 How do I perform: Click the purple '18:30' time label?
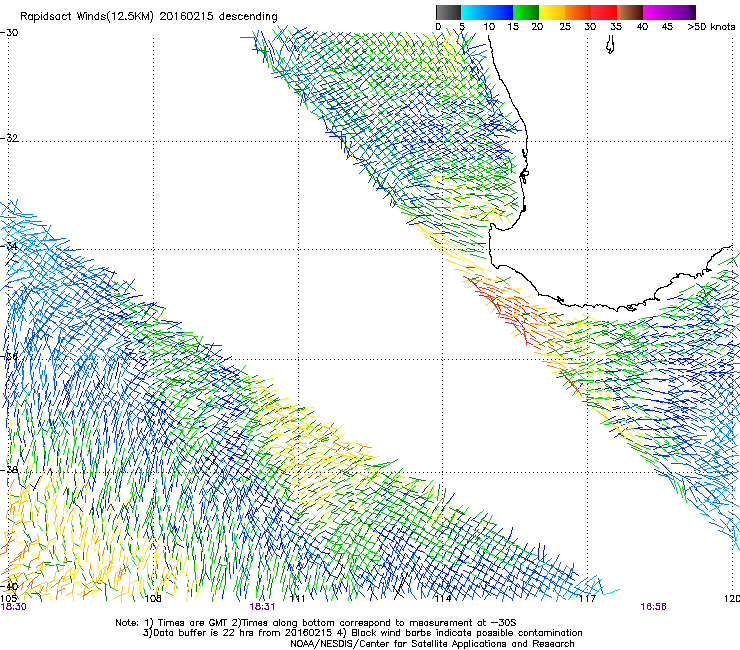point(13,607)
